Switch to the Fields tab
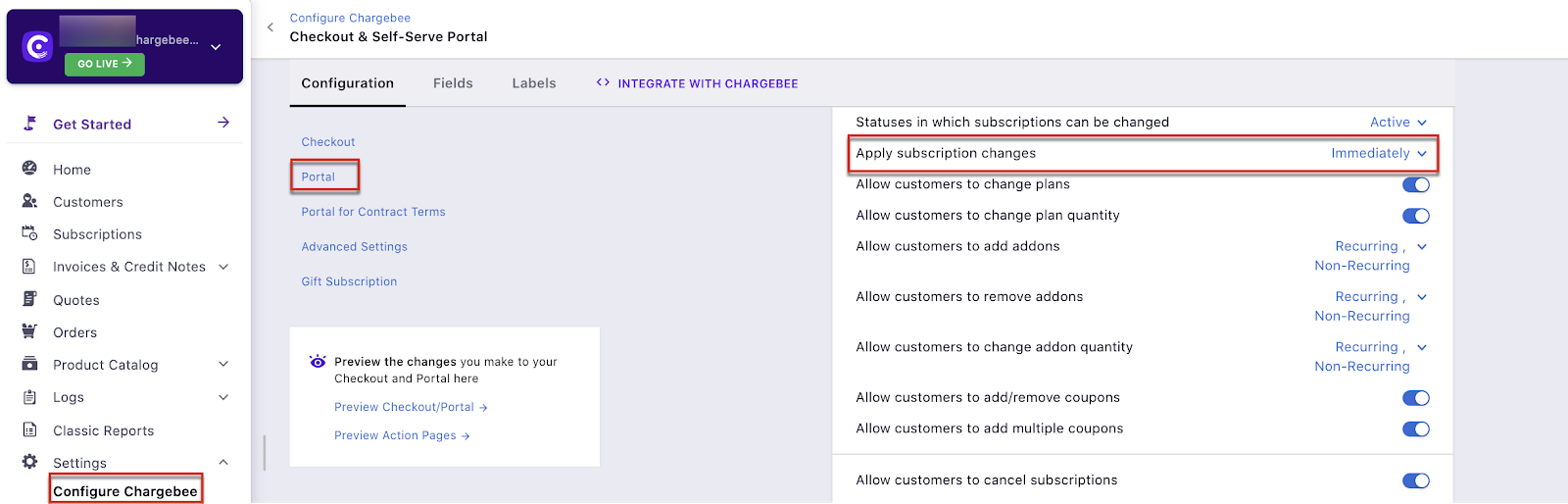 (453, 83)
